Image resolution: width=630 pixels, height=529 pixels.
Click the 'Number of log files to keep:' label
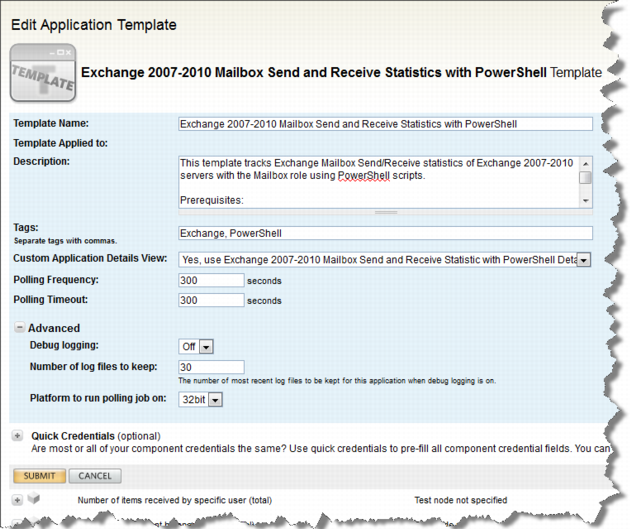coord(94,367)
